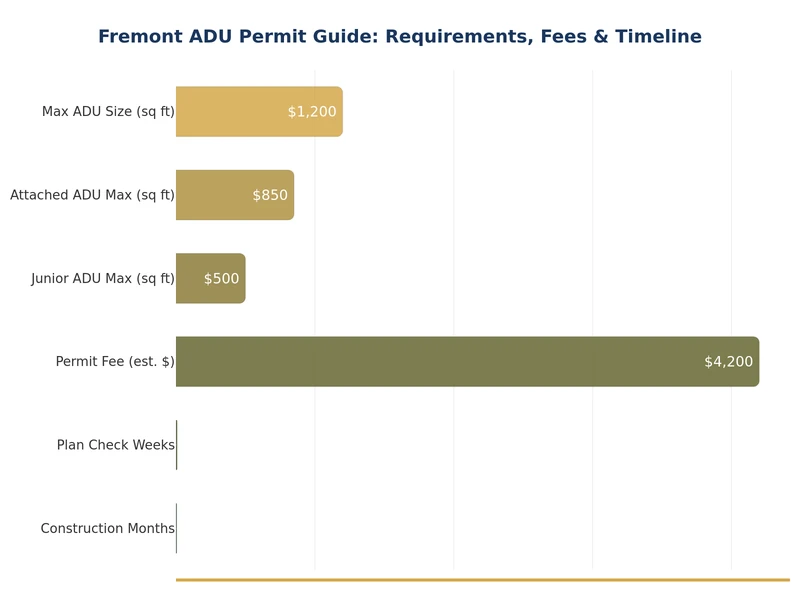Click the Permit Fee axis label
800x600 pixels.
(115, 362)
